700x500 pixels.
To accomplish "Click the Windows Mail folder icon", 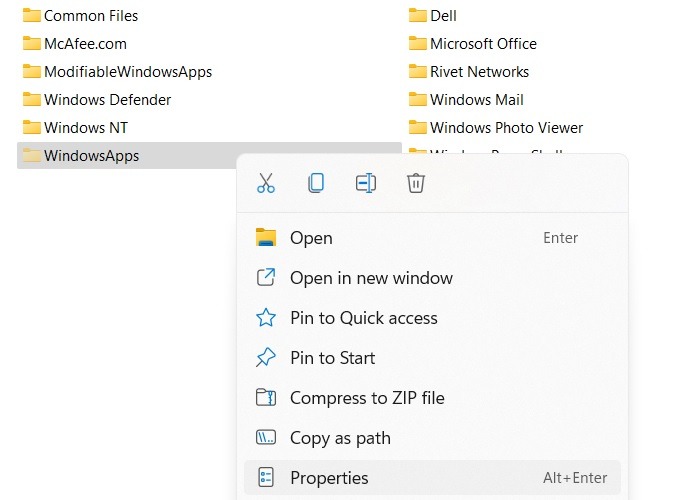I will point(418,99).
